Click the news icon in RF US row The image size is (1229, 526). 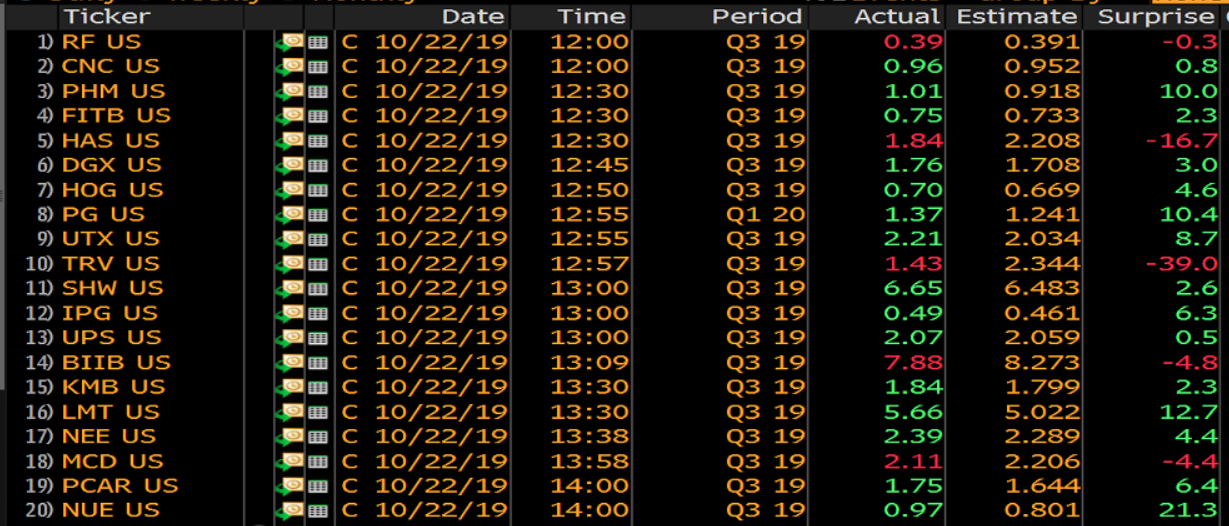[289, 42]
